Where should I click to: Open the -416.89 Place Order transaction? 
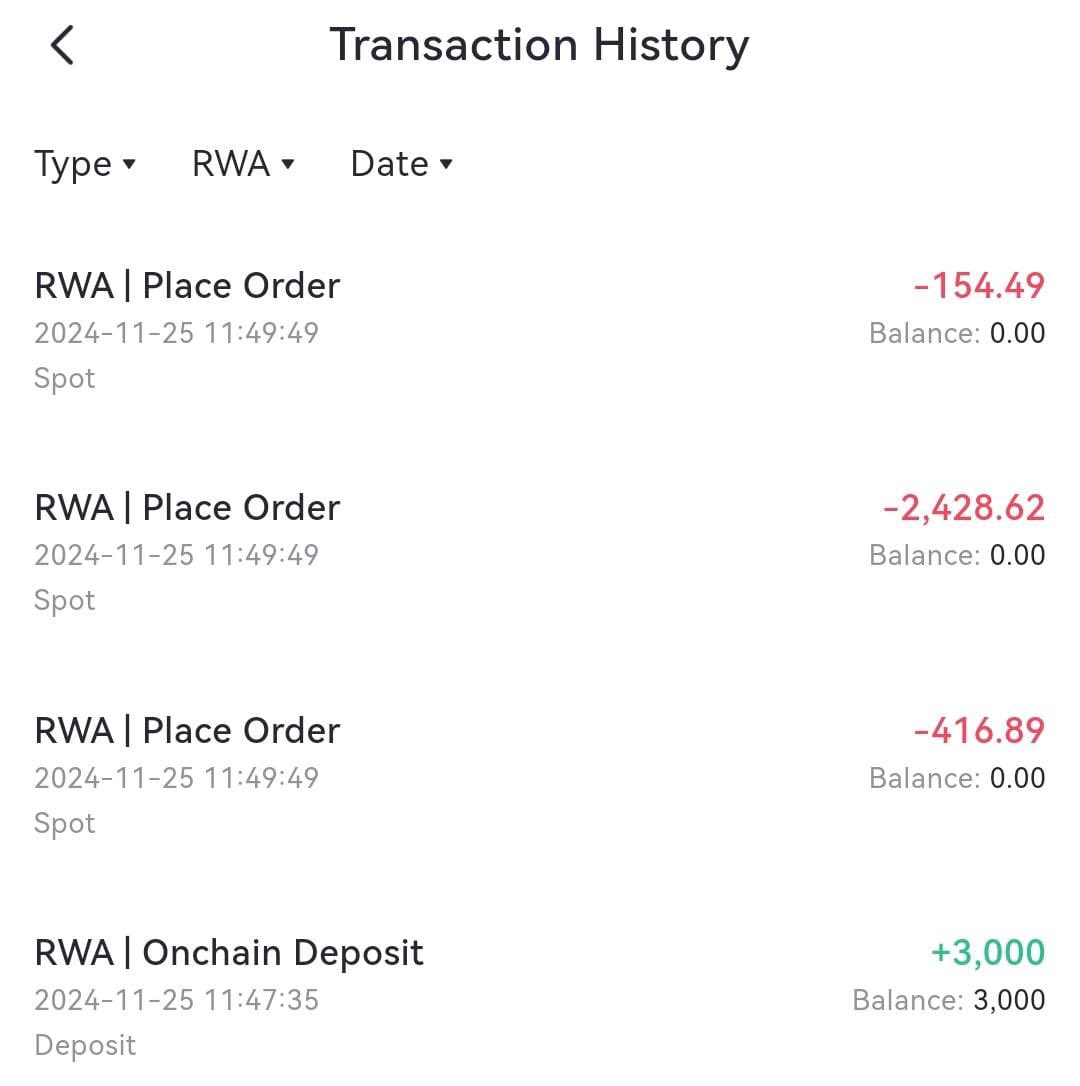[x=540, y=776]
